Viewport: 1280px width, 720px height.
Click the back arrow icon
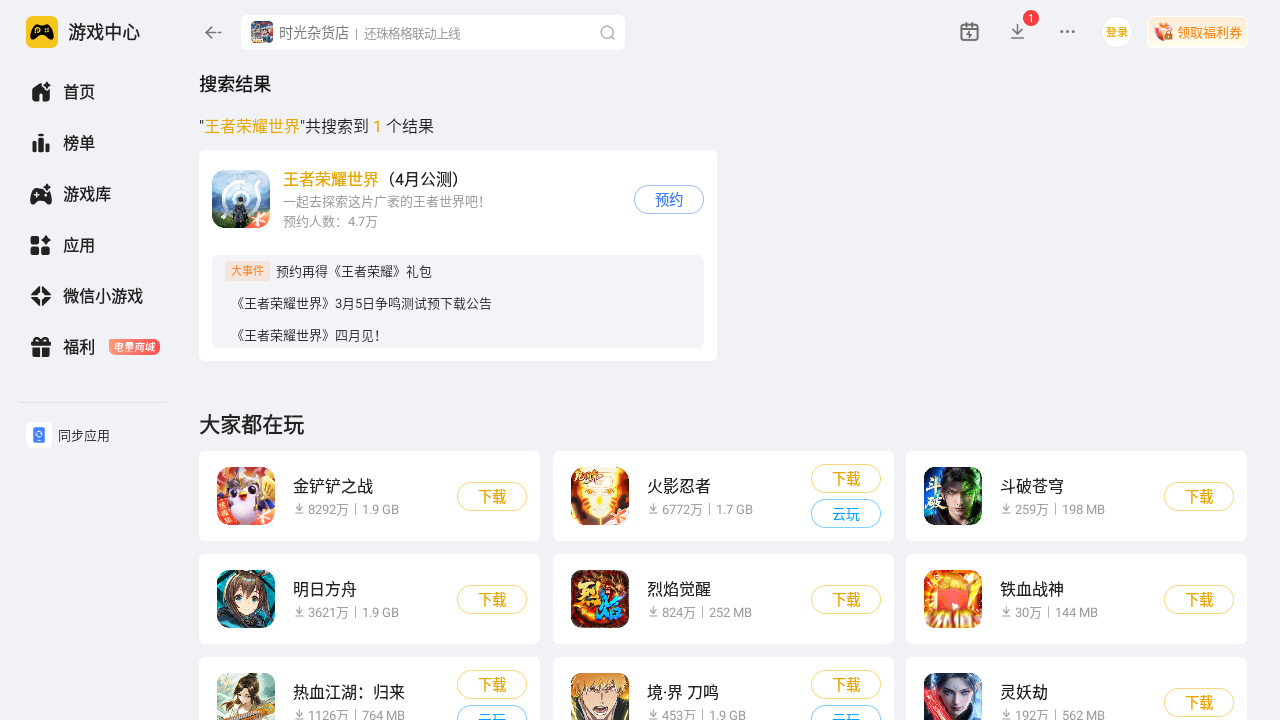(x=213, y=33)
